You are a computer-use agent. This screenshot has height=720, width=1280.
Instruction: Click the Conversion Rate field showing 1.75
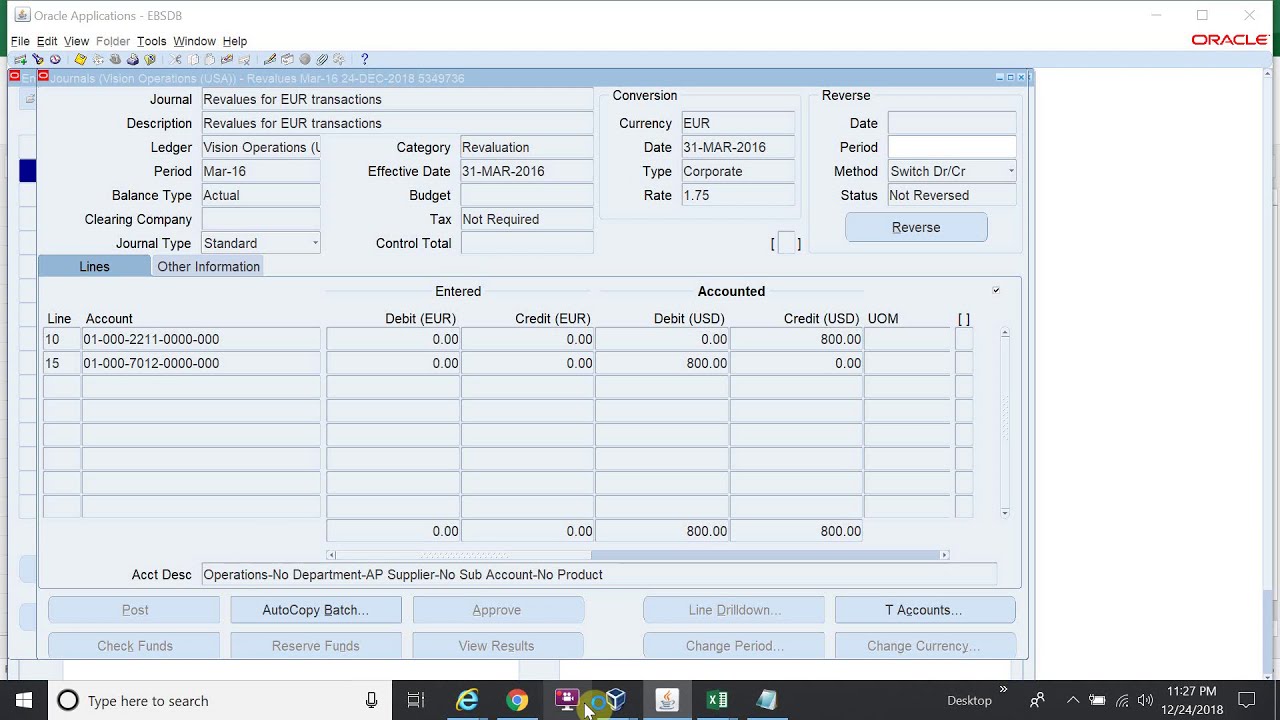(x=738, y=195)
